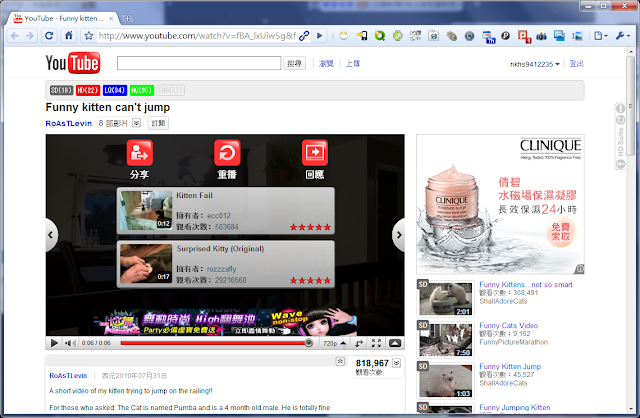Screen dimensions: 640x418
Task: Select HD(22) quality button
Action: pos(88,90)
